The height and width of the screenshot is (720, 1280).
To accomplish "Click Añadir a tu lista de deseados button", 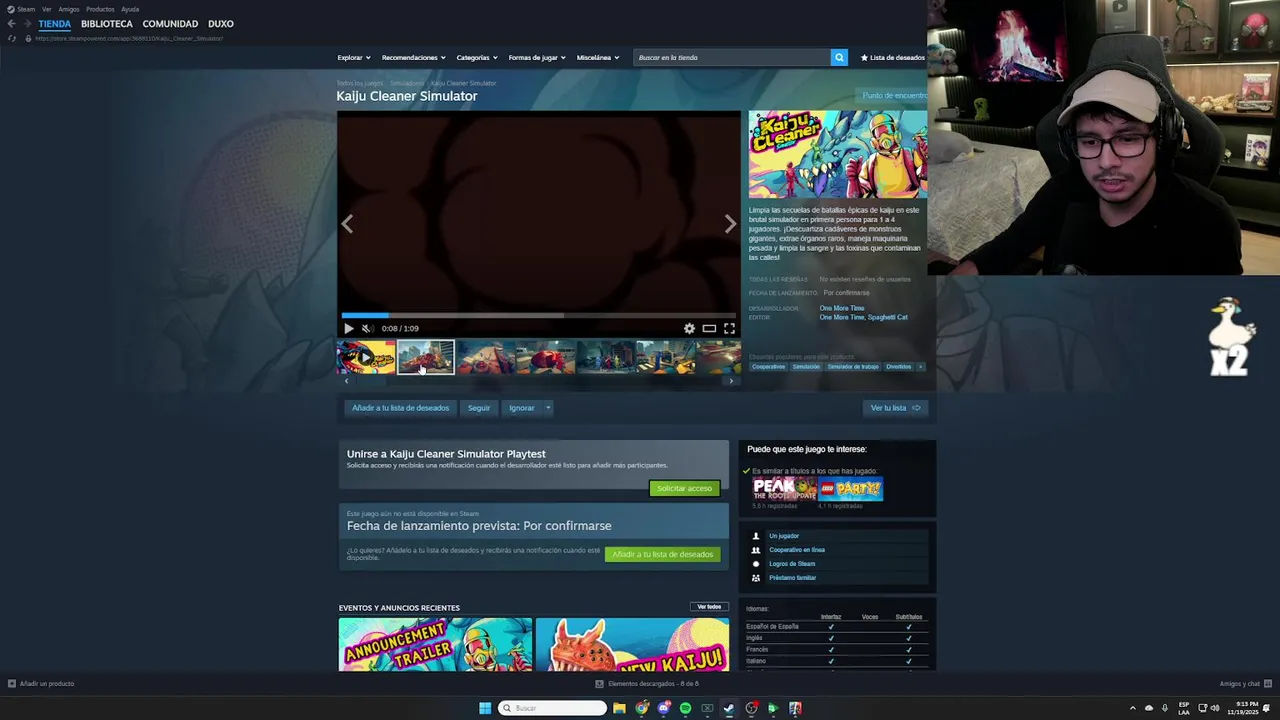I will pos(400,408).
